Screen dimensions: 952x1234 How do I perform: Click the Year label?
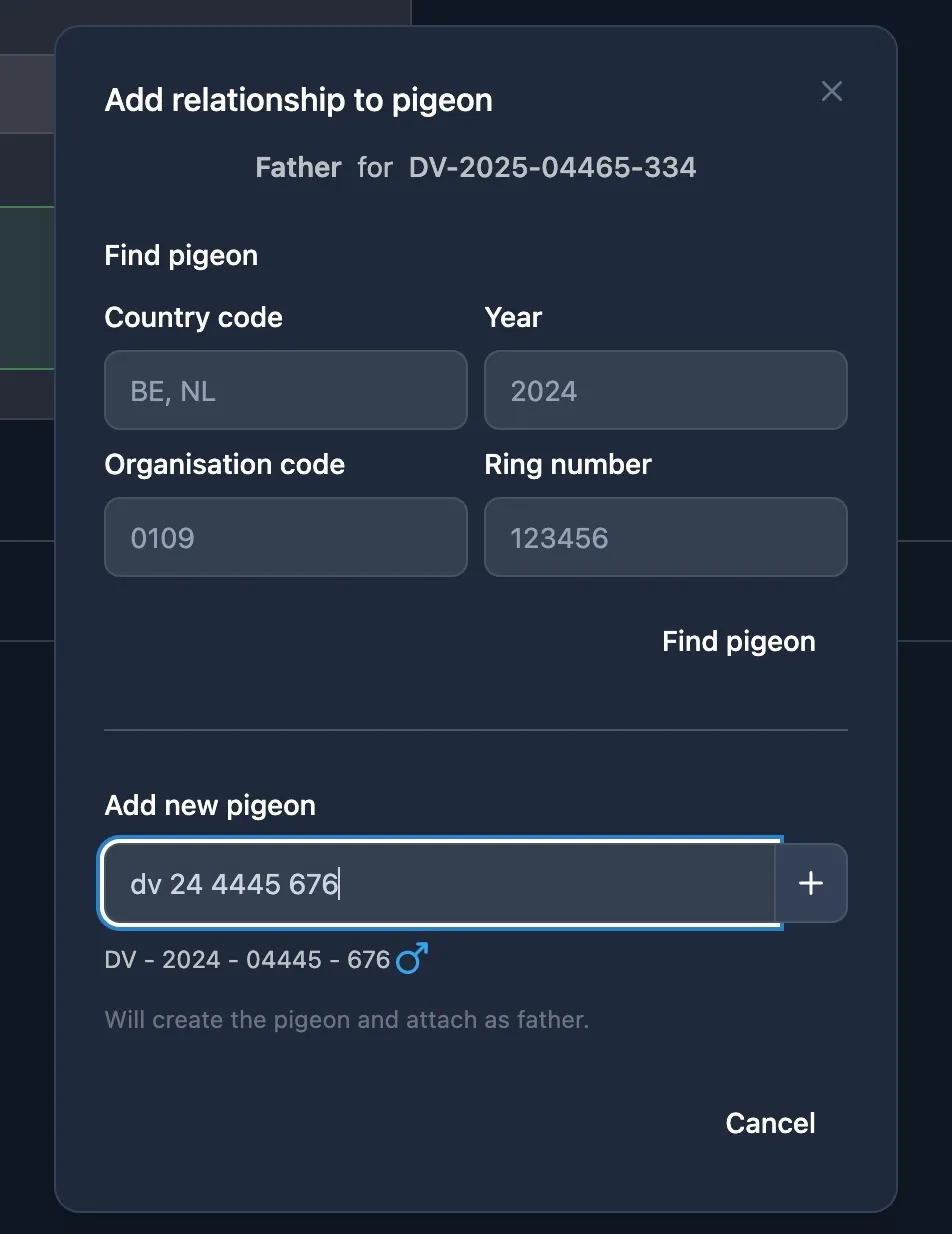[513, 318]
